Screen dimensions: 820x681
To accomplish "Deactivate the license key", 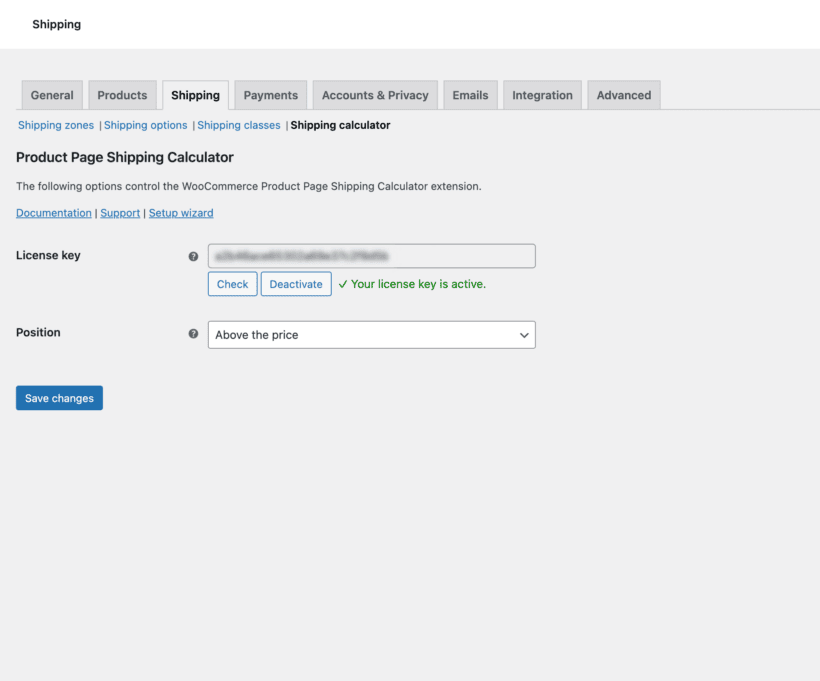I will (x=296, y=284).
